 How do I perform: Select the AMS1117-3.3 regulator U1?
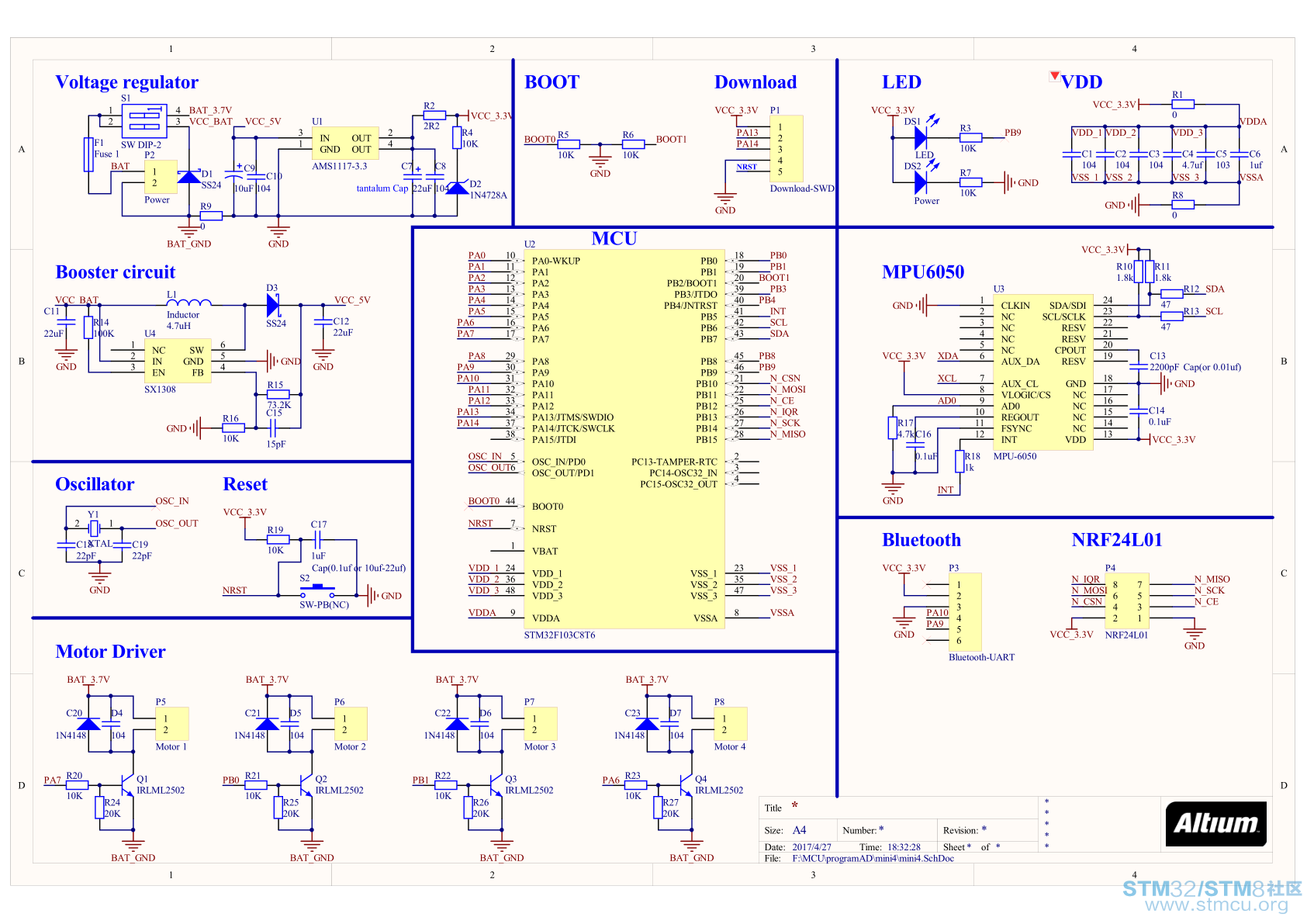[x=345, y=144]
